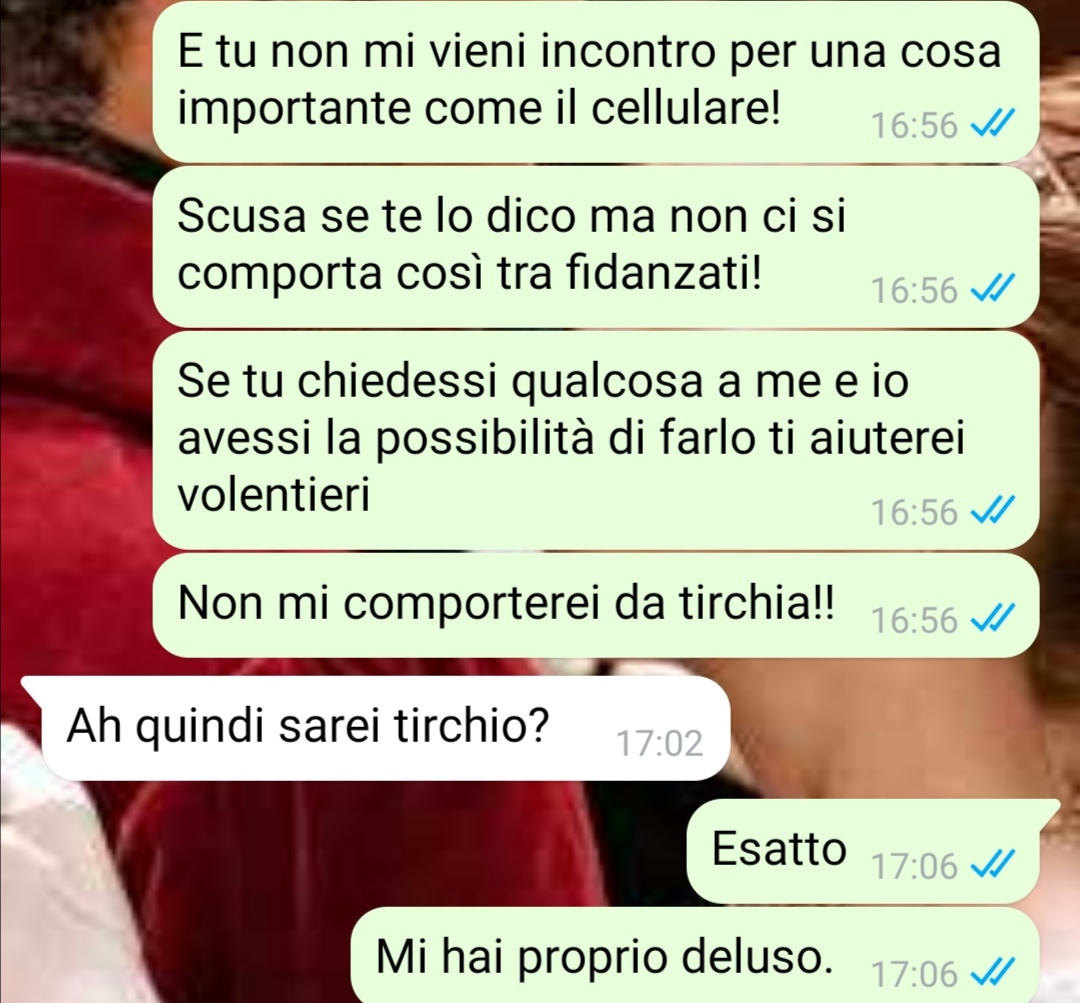Viewport: 1080px width, 1003px height.
Task: Select the 'Esatto' sent message
Action: coord(873,851)
